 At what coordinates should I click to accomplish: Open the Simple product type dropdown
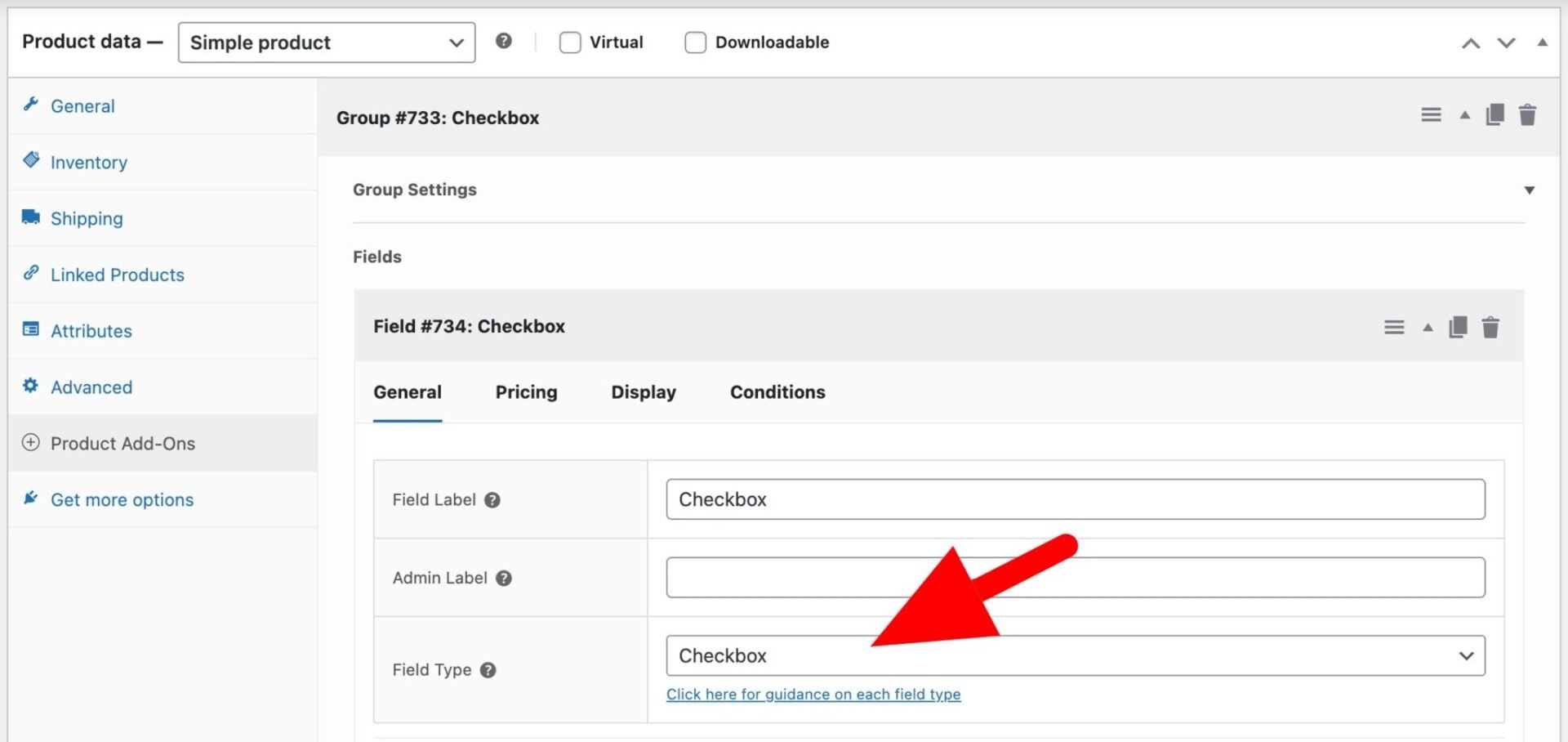pyautogui.click(x=327, y=42)
